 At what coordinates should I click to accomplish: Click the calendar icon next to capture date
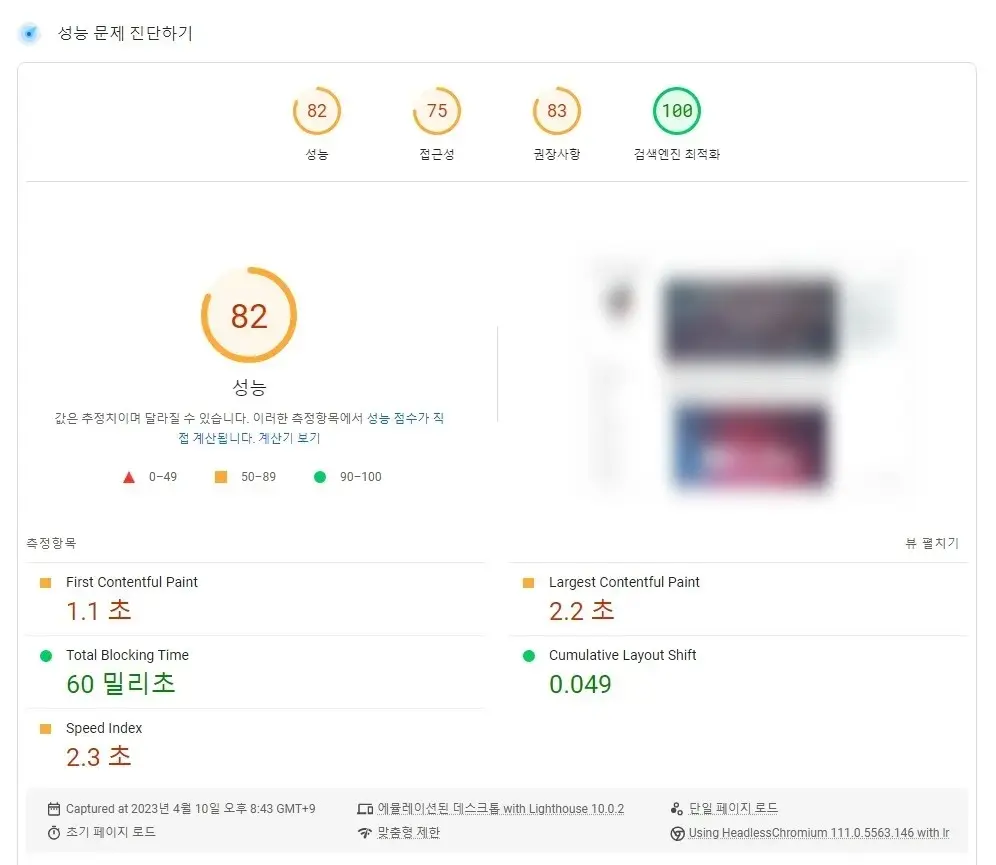[x=52, y=808]
